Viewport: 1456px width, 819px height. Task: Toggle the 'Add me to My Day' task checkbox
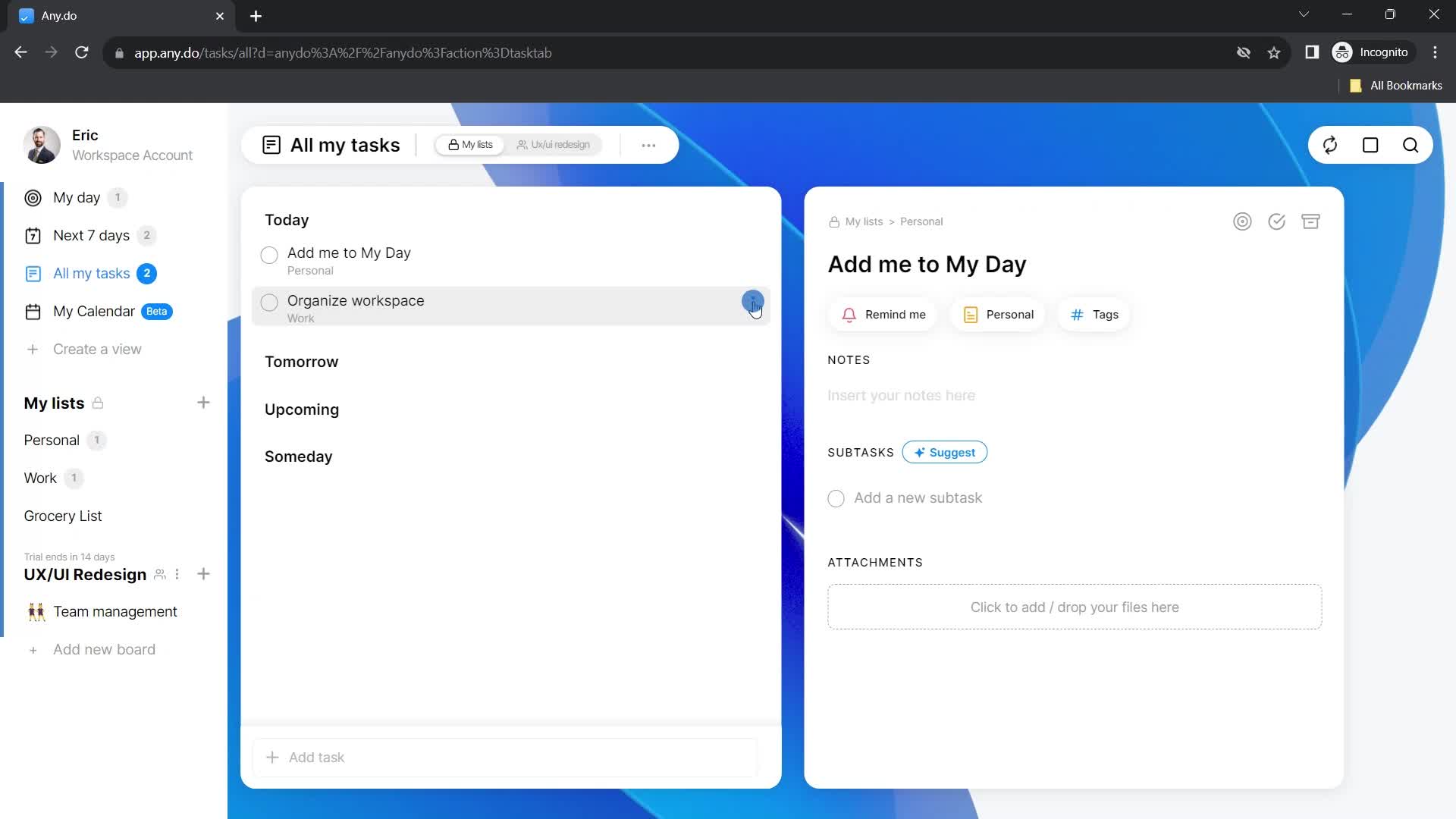[x=268, y=254]
